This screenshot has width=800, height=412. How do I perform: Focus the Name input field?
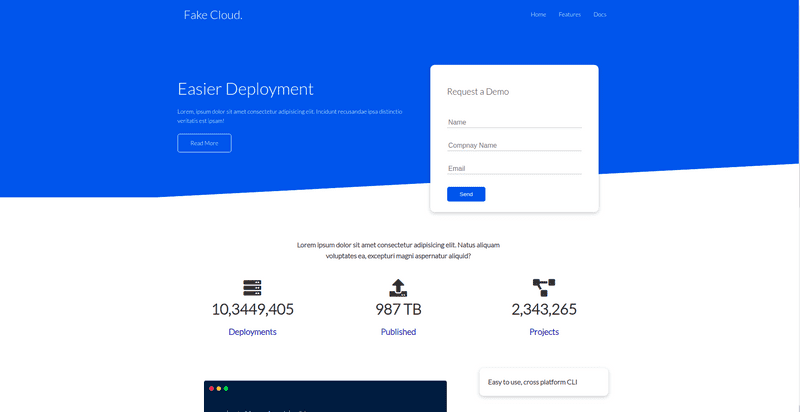[514, 122]
